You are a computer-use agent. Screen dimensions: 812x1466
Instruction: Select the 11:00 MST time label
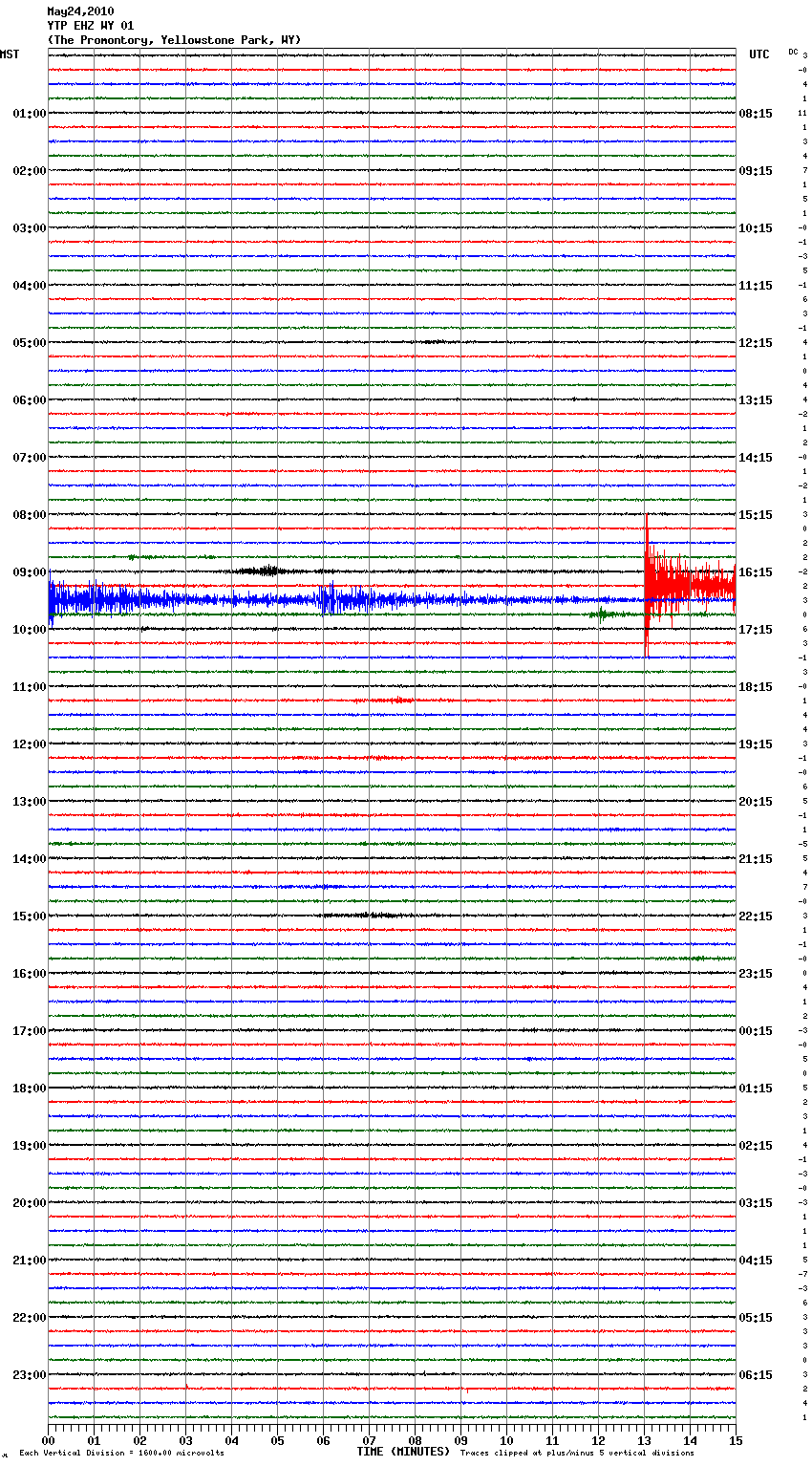tap(29, 687)
